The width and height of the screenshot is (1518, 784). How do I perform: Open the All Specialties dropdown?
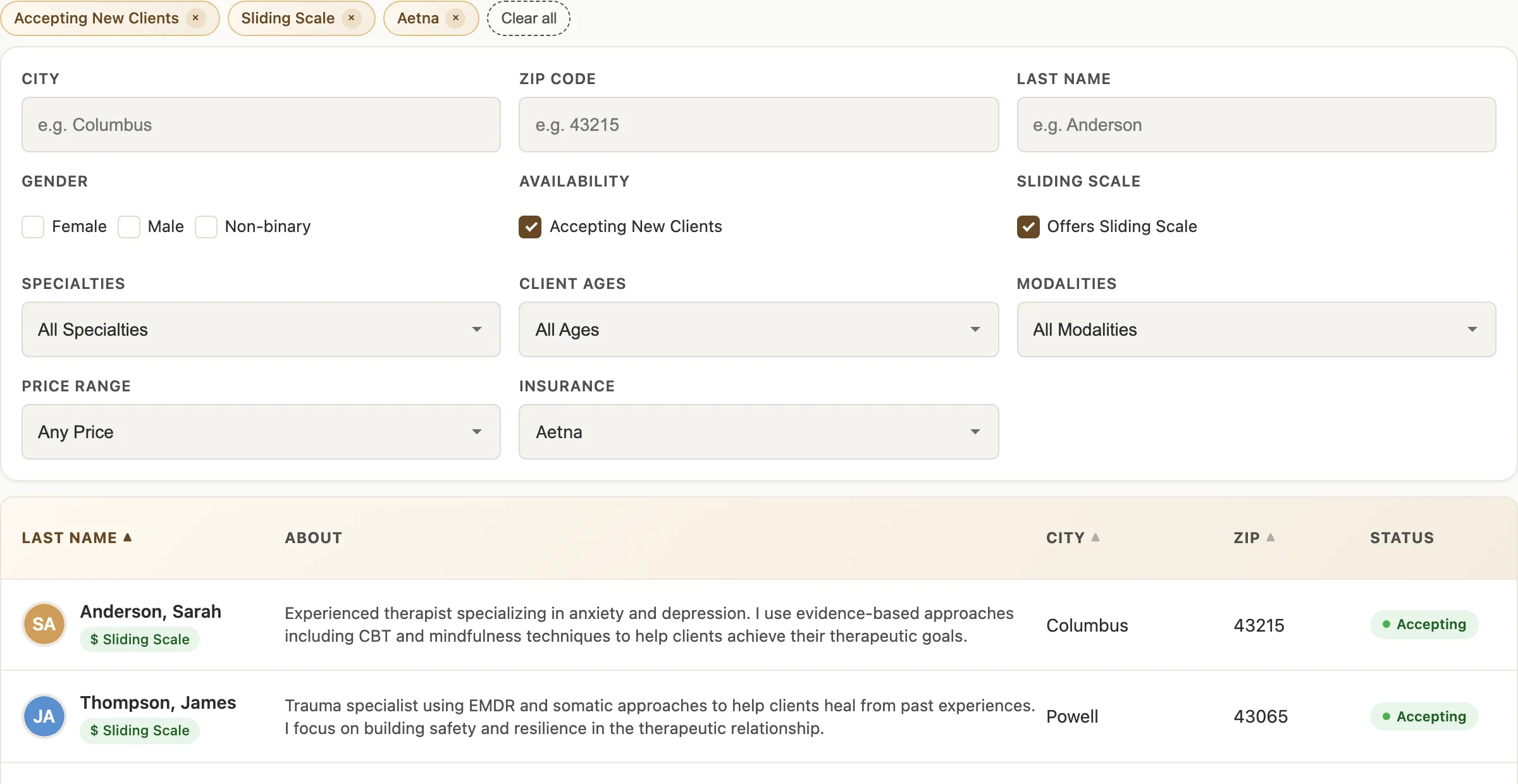pyautogui.click(x=261, y=329)
